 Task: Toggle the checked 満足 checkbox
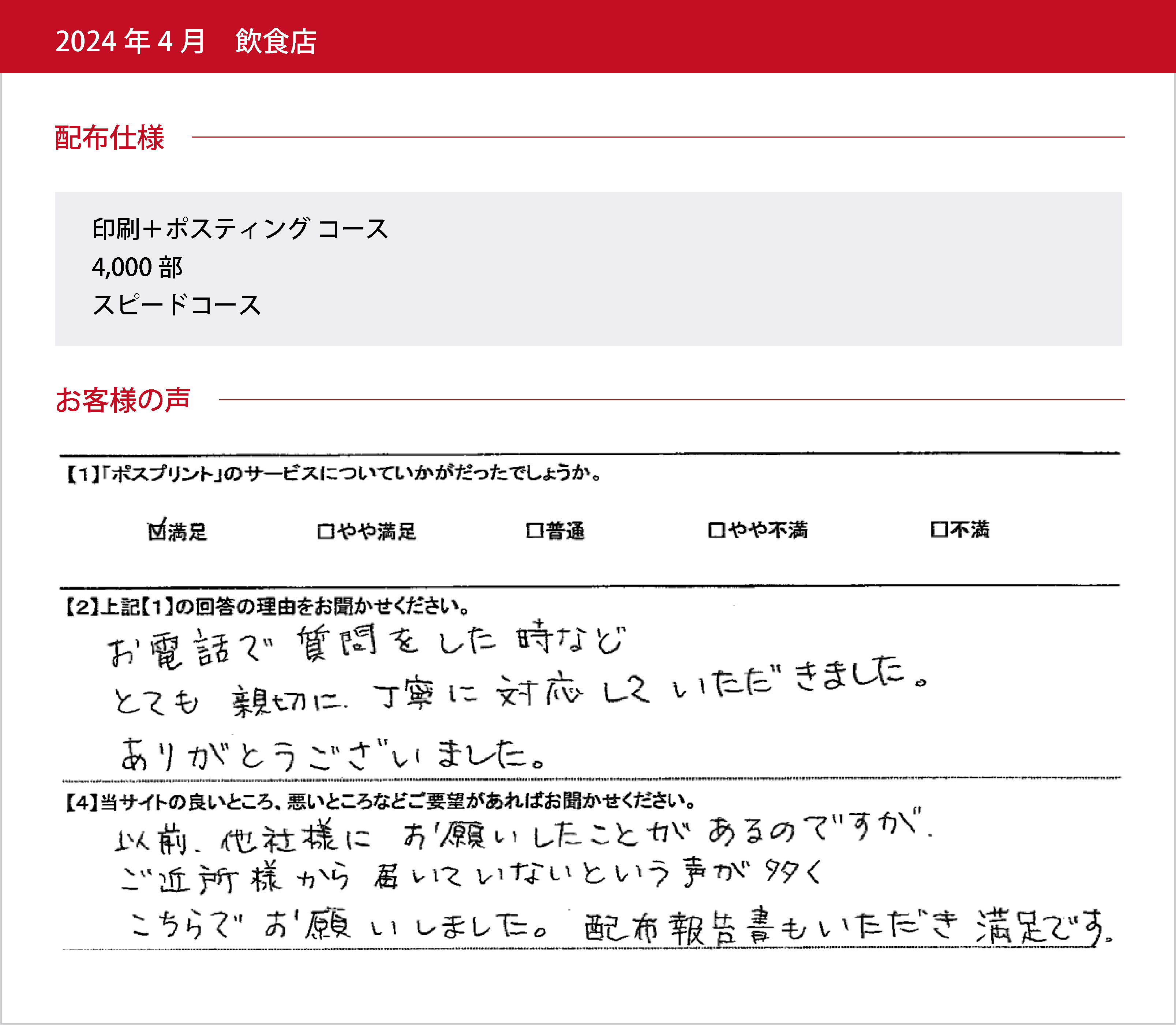coord(157,531)
